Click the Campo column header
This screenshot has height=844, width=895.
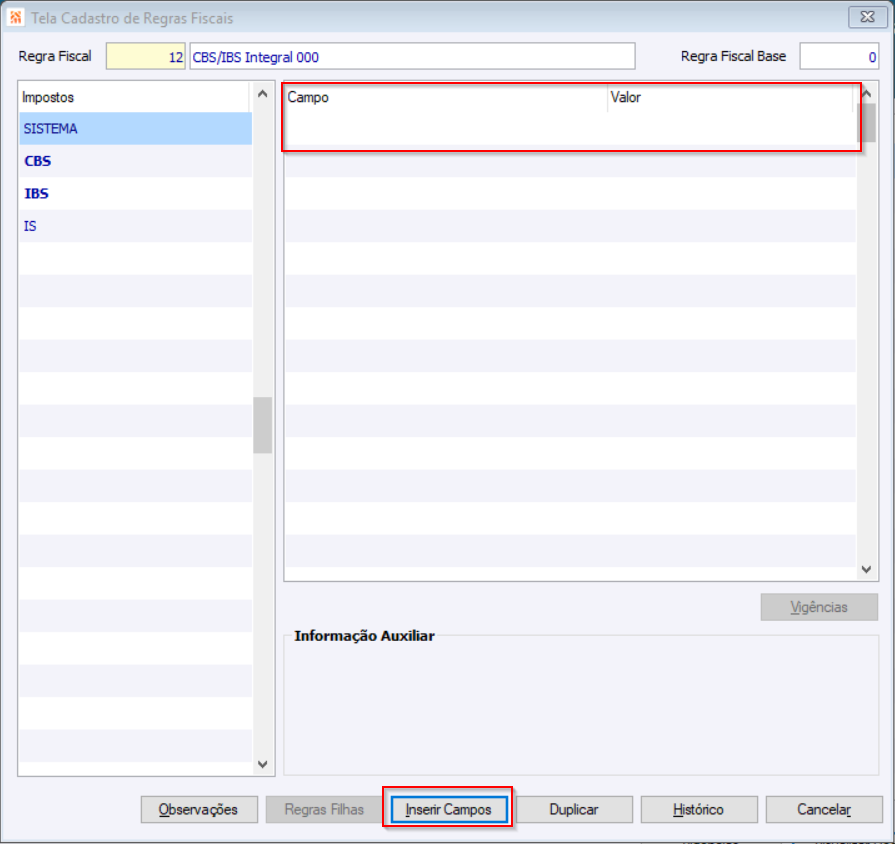point(446,97)
